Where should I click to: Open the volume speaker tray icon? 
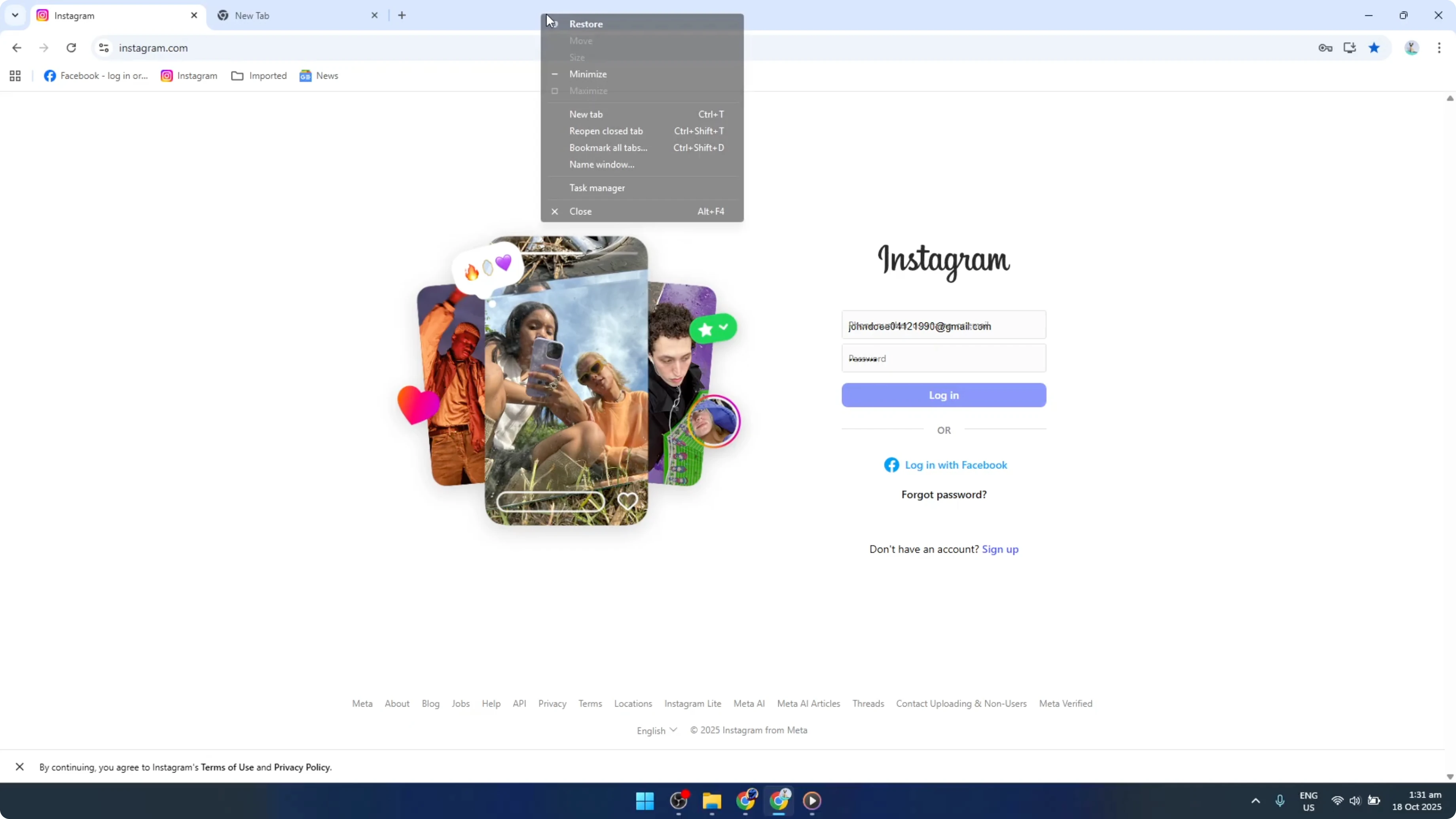tap(1355, 801)
